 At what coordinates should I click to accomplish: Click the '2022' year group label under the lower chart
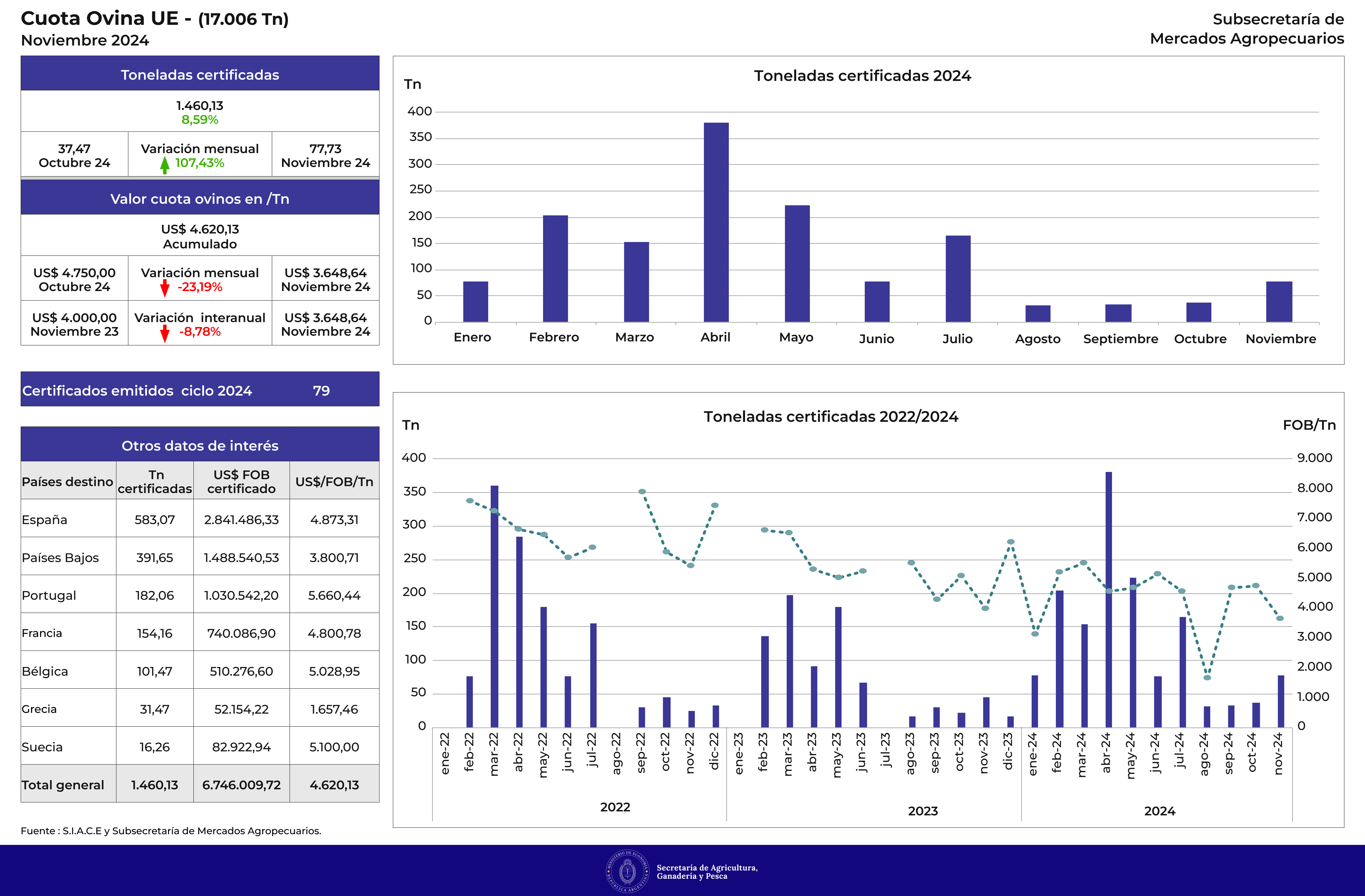pos(615,807)
